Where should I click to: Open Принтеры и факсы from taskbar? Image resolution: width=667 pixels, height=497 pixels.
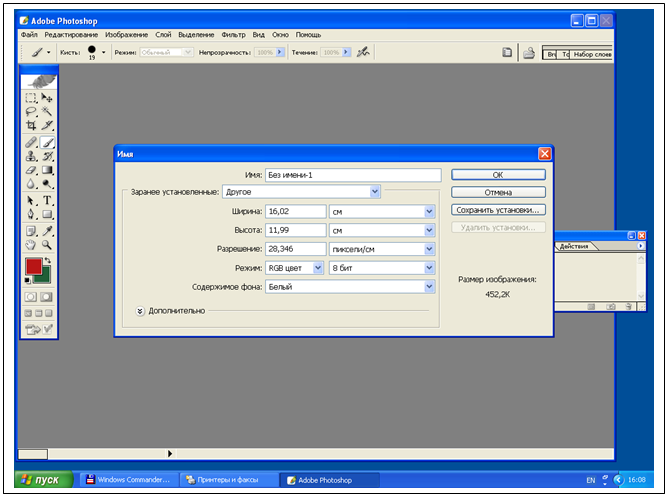coord(229,480)
